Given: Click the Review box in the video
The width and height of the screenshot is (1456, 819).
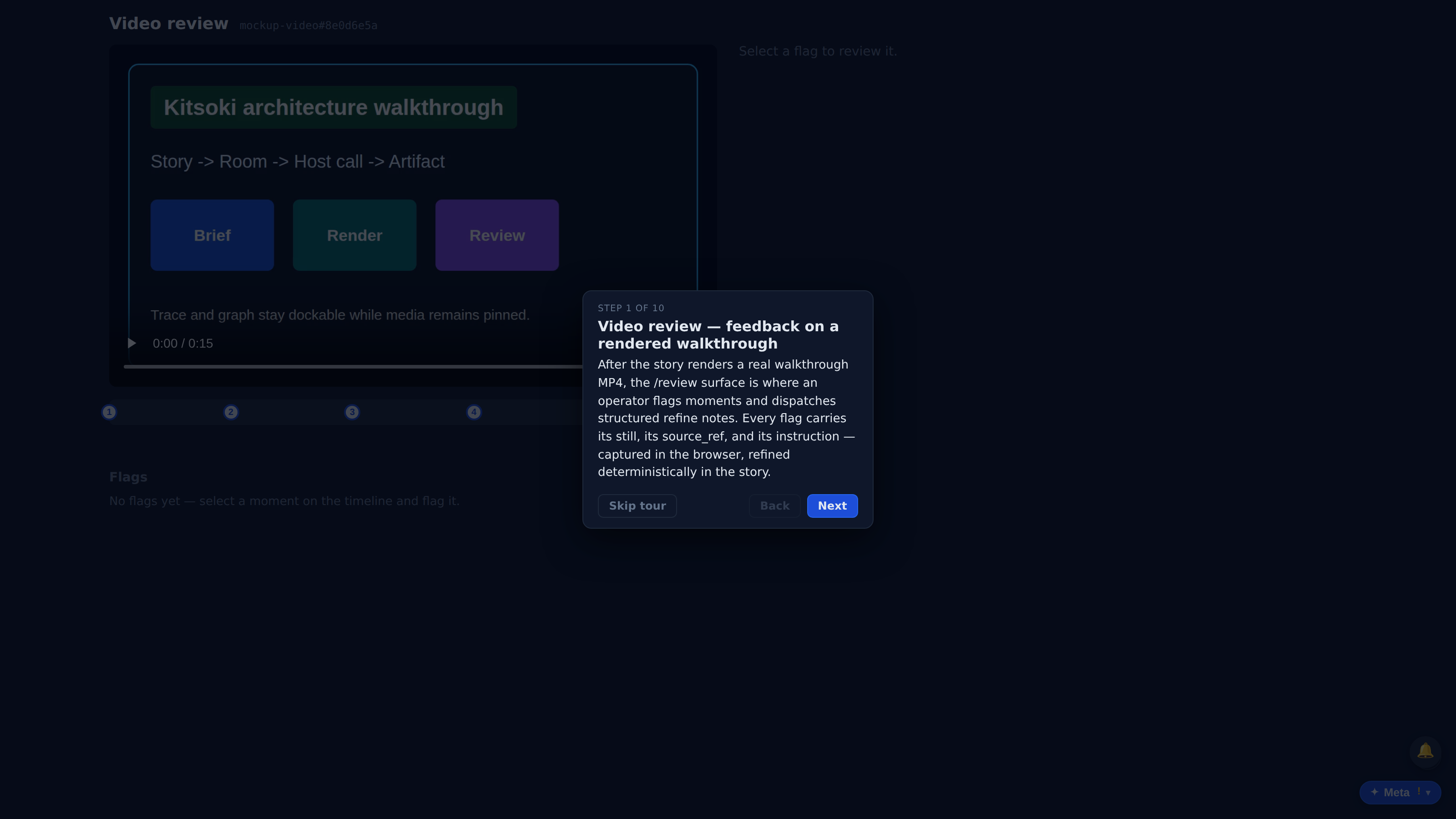Looking at the screenshot, I should (x=497, y=235).
